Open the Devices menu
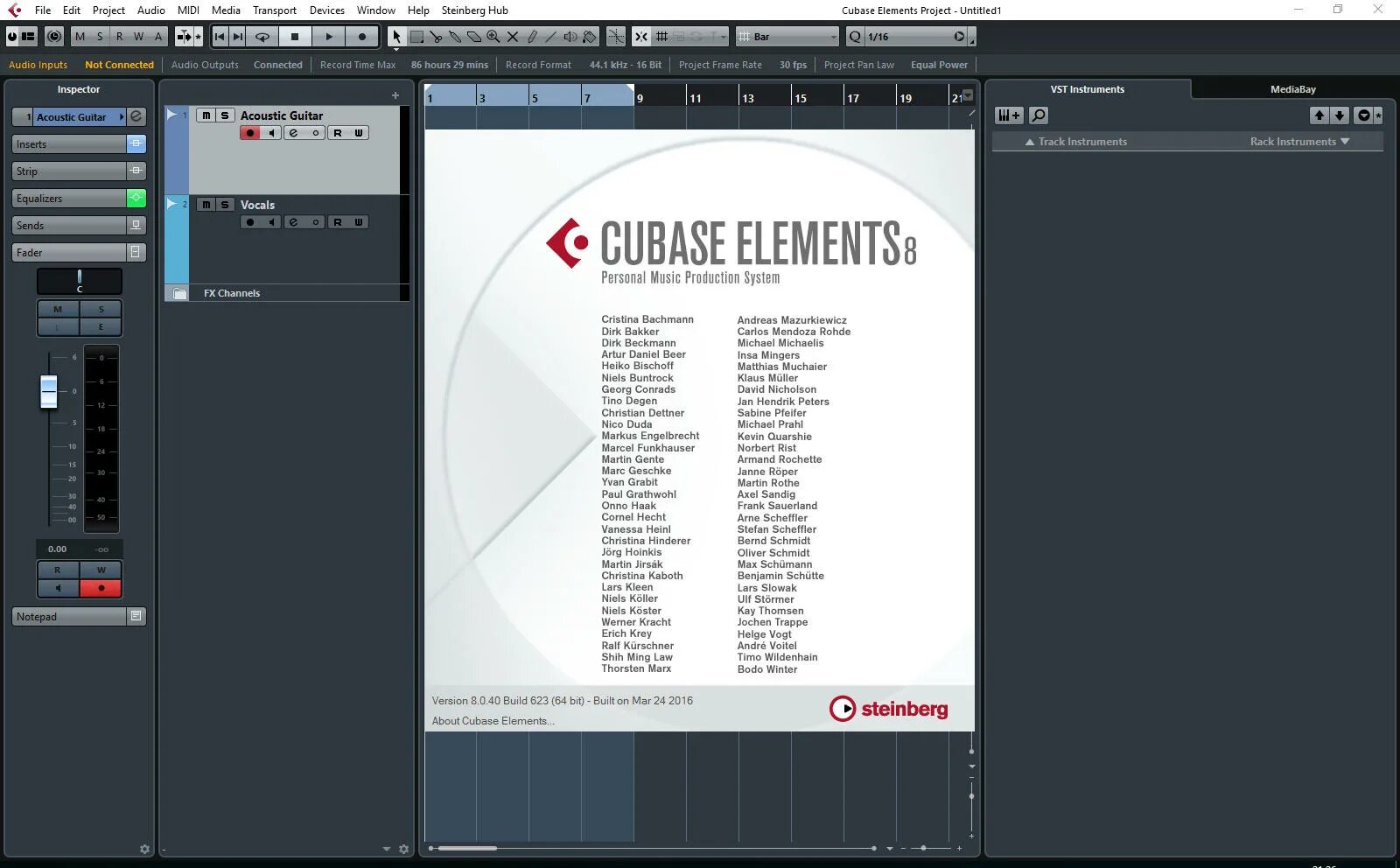Viewport: 1400px width, 868px height. tap(327, 10)
